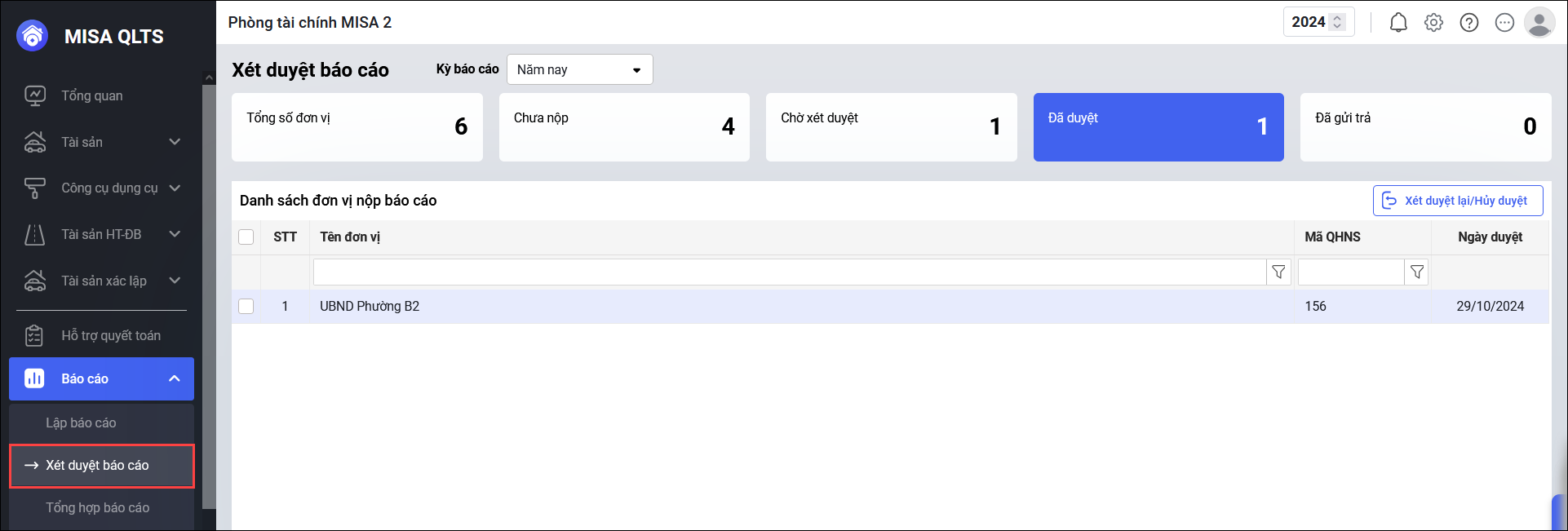Select the Chờ xét duyệt status card
The image size is (1568, 531).
[891, 127]
